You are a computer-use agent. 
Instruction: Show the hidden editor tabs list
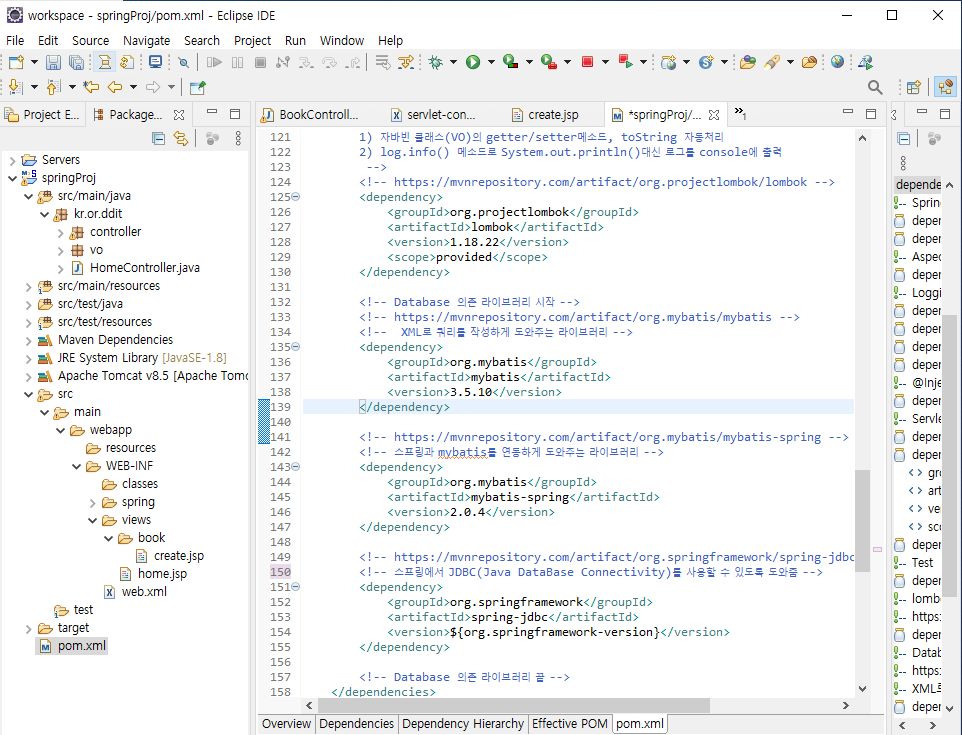(740, 112)
